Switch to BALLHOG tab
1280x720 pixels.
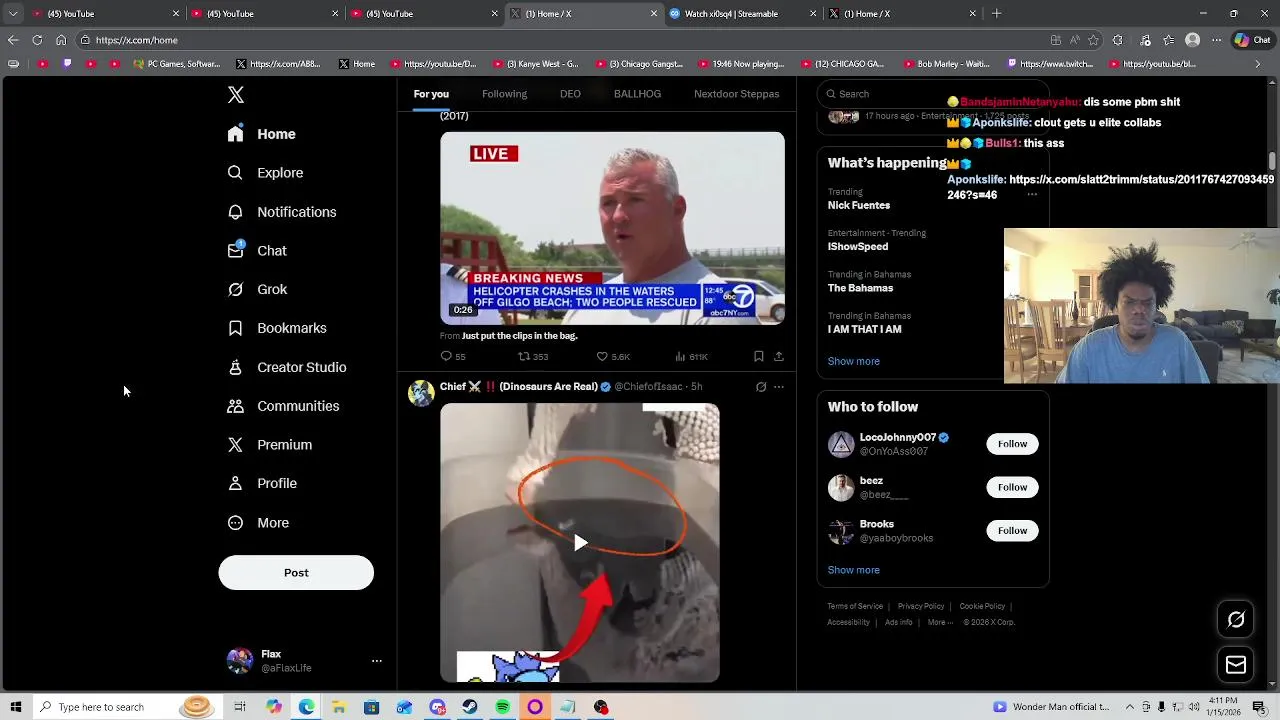click(637, 94)
